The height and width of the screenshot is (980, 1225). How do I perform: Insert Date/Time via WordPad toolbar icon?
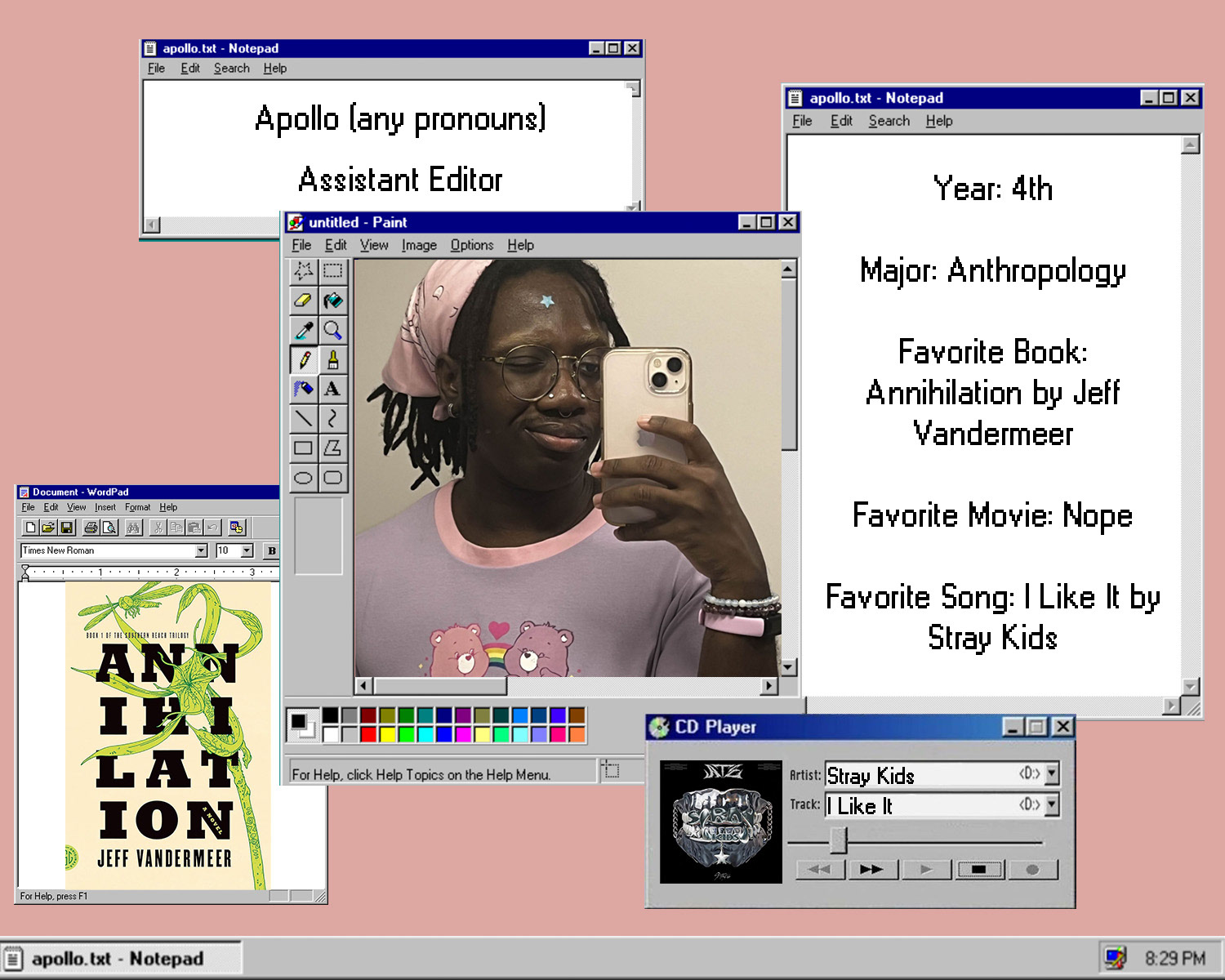click(237, 528)
